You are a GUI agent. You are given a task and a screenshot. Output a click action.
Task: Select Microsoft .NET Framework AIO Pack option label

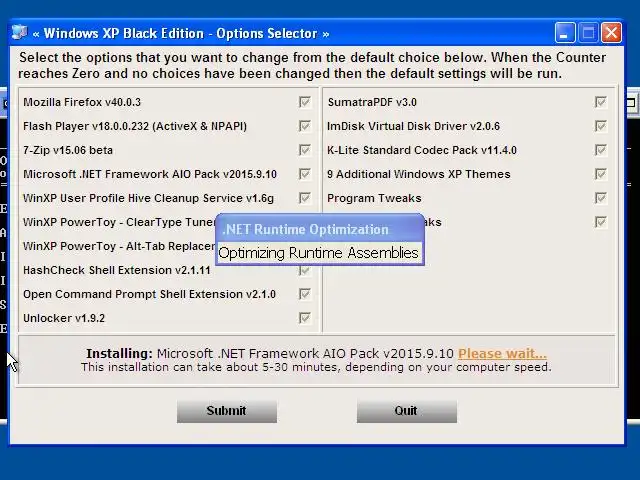(x=150, y=174)
